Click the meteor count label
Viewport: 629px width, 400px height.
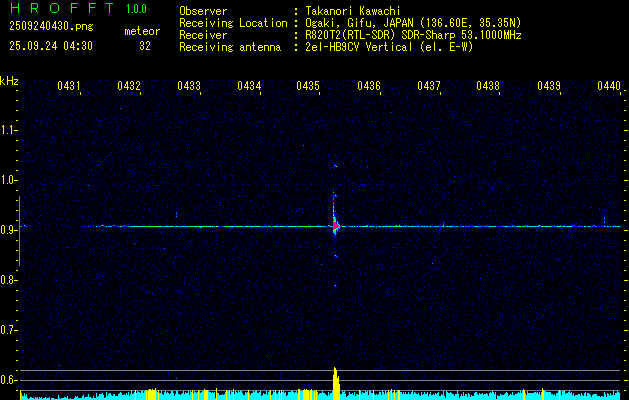click(142, 32)
